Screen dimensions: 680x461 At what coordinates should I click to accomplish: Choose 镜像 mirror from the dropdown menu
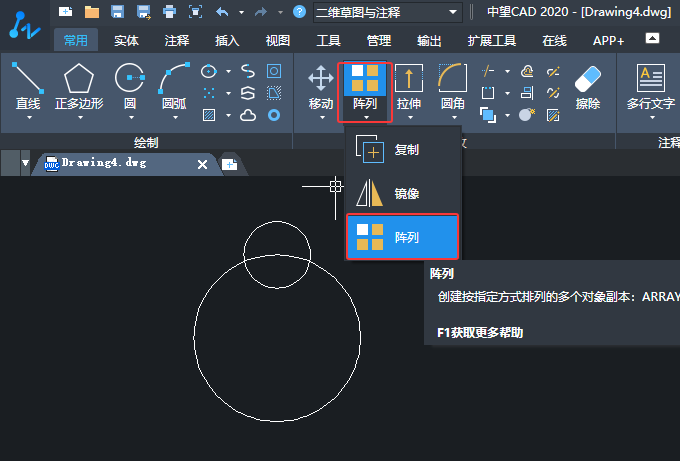[402, 193]
